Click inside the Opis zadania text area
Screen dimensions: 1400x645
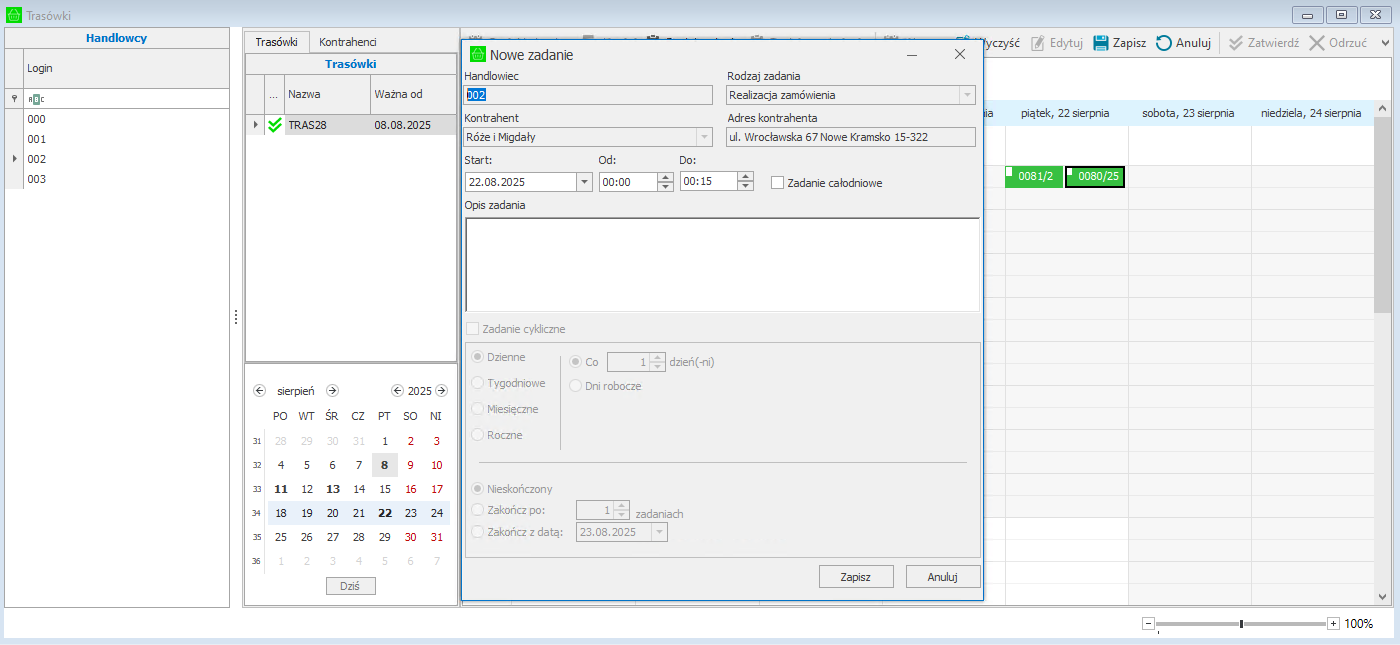click(x=722, y=265)
